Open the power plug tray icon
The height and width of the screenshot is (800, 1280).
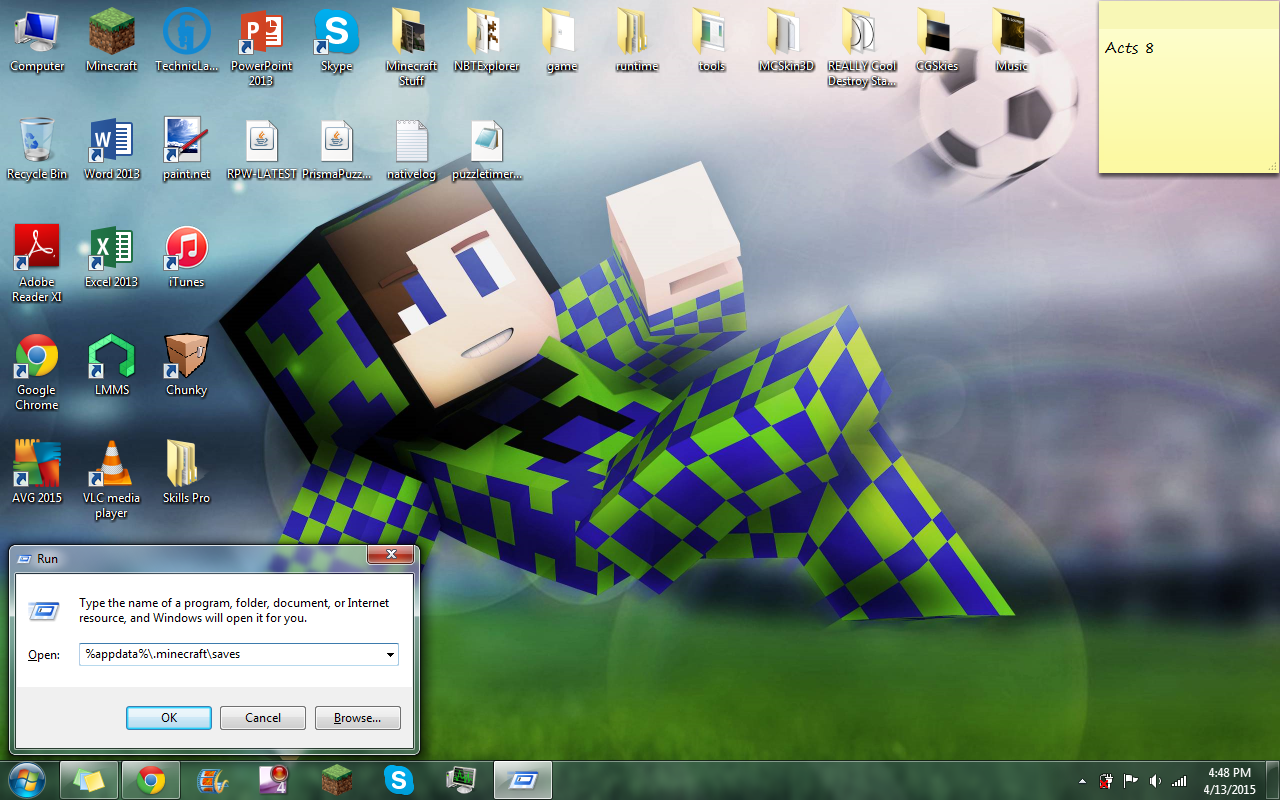coord(1106,781)
